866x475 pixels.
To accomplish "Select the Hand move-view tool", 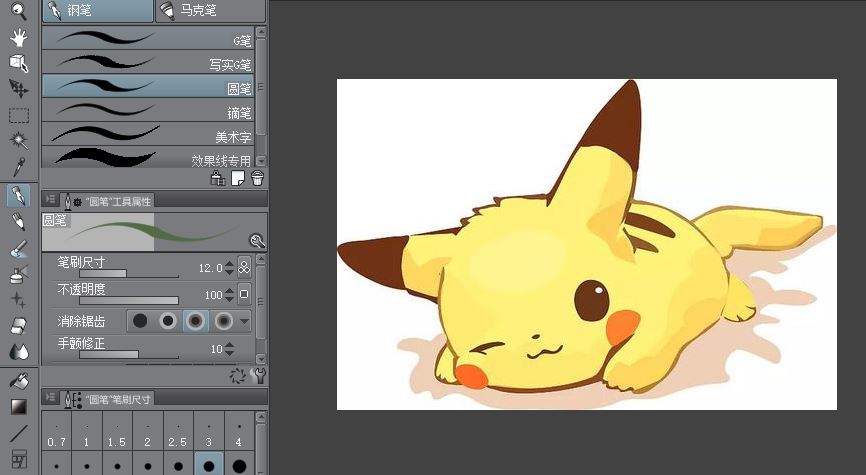I will pos(19,37).
